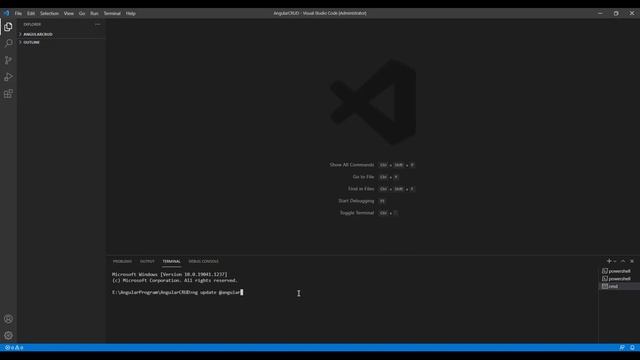Click the Microsoft Windows version line

[170, 274]
